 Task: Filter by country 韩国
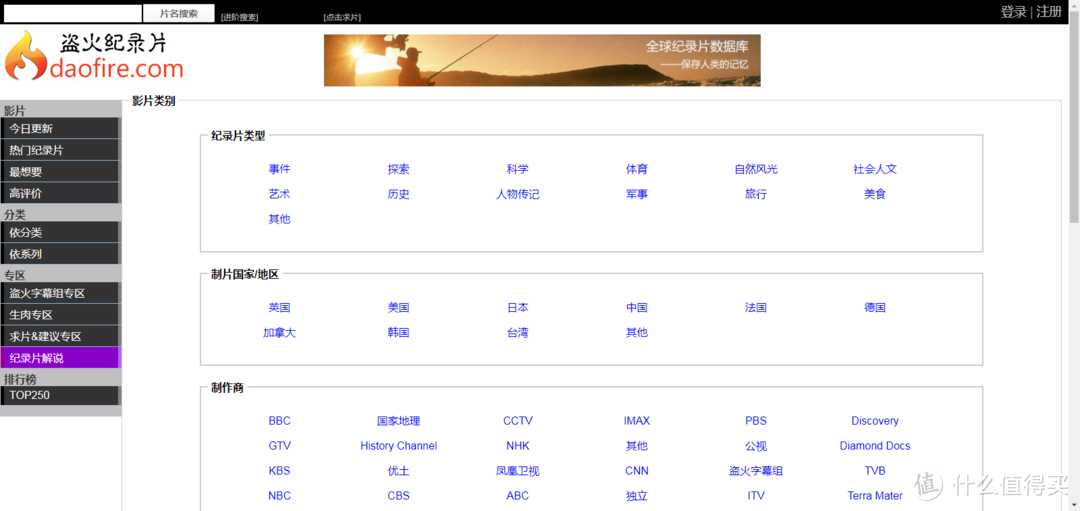[x=399, y=333]
